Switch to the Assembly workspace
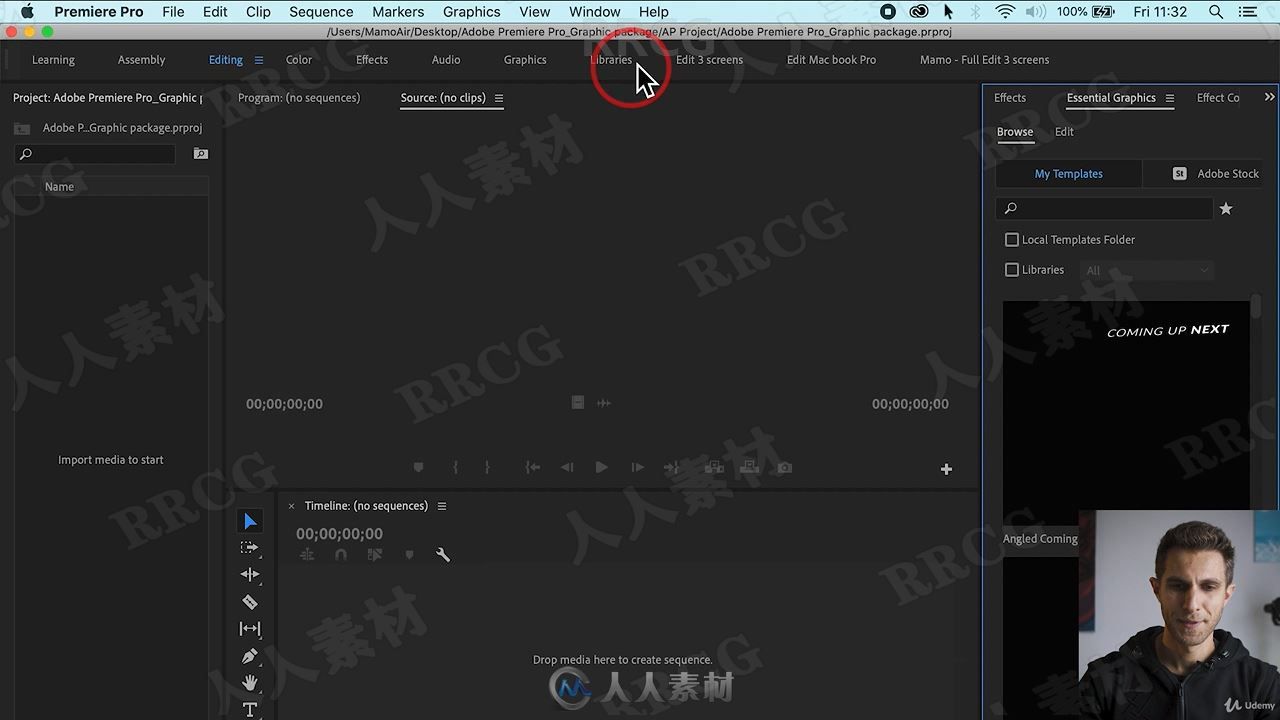 tap(141, 60)
